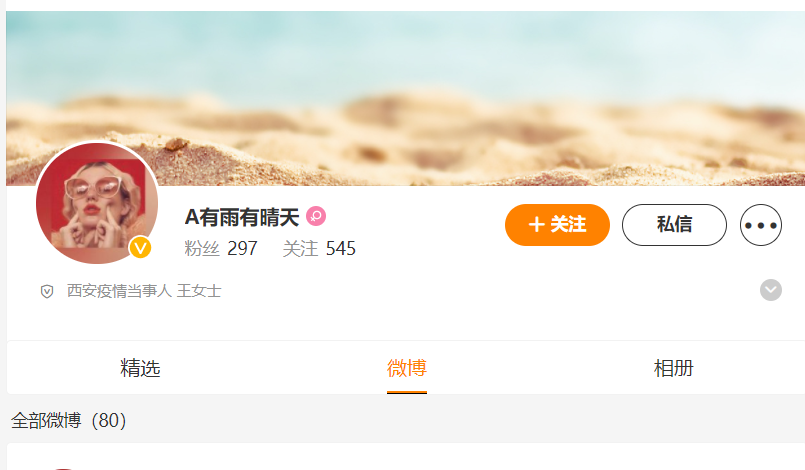
Task: View the 粉丝 297 followers list
Action: 221,249
